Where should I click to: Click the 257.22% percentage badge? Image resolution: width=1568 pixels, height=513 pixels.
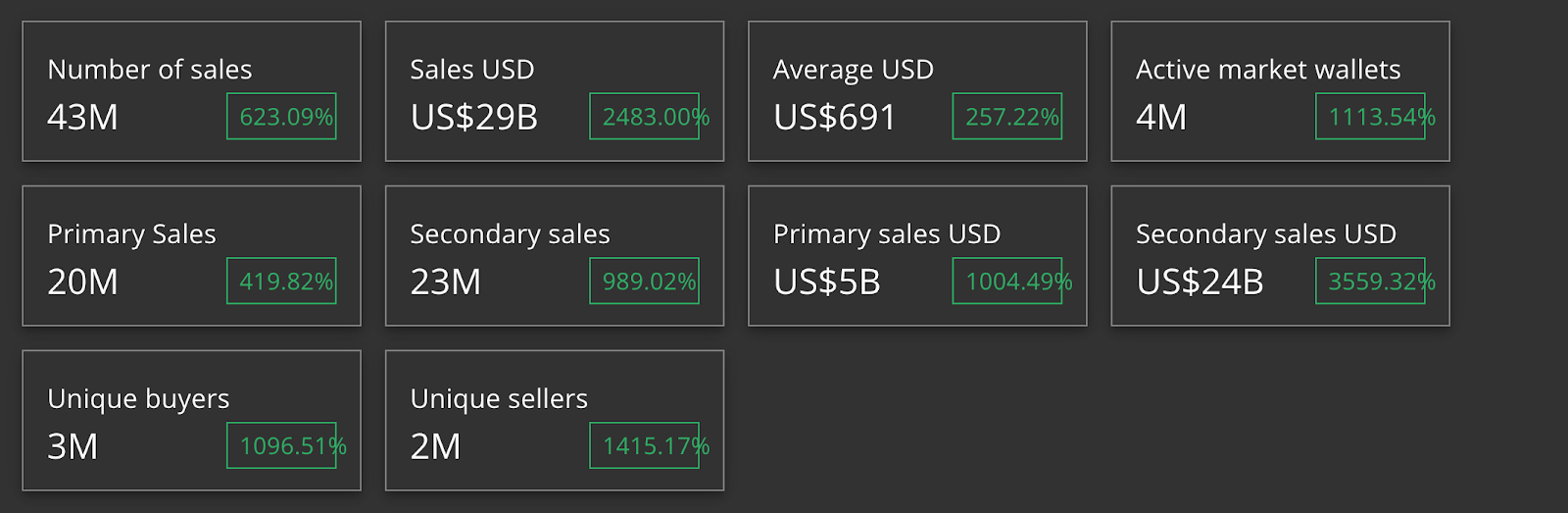pos(1007,117)
